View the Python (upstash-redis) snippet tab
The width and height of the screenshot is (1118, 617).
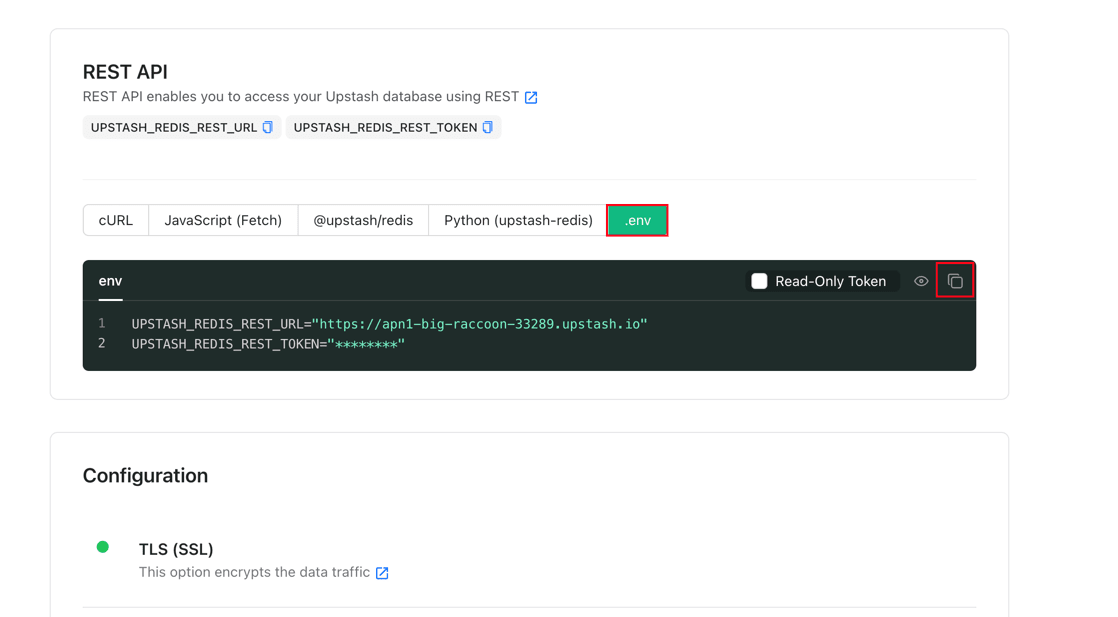(517, 220)
